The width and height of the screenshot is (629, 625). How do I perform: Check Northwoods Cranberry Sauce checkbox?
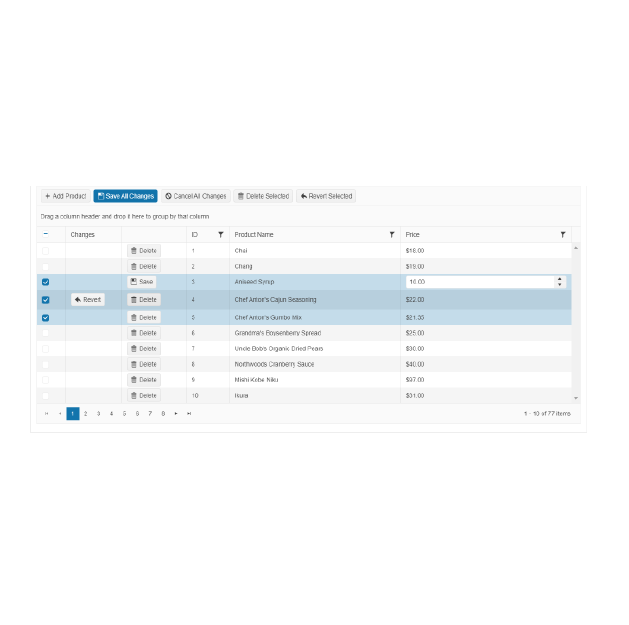(x=46, y=364)
